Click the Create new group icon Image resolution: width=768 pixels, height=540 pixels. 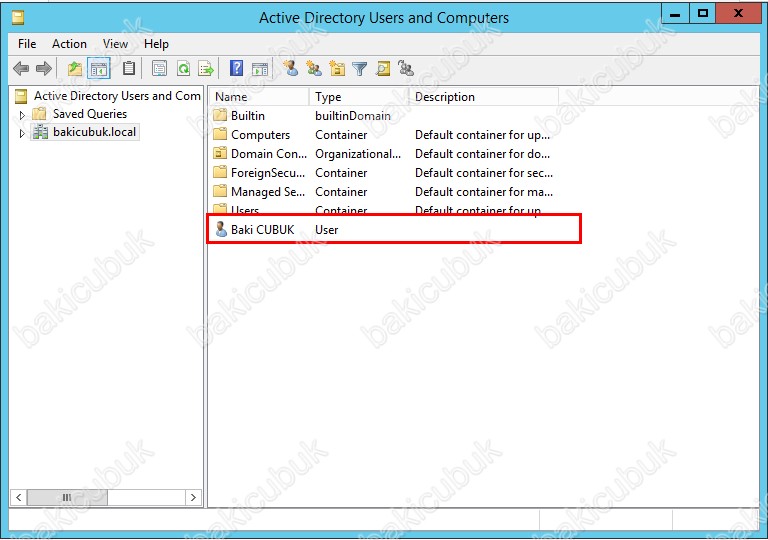[313, 69]
